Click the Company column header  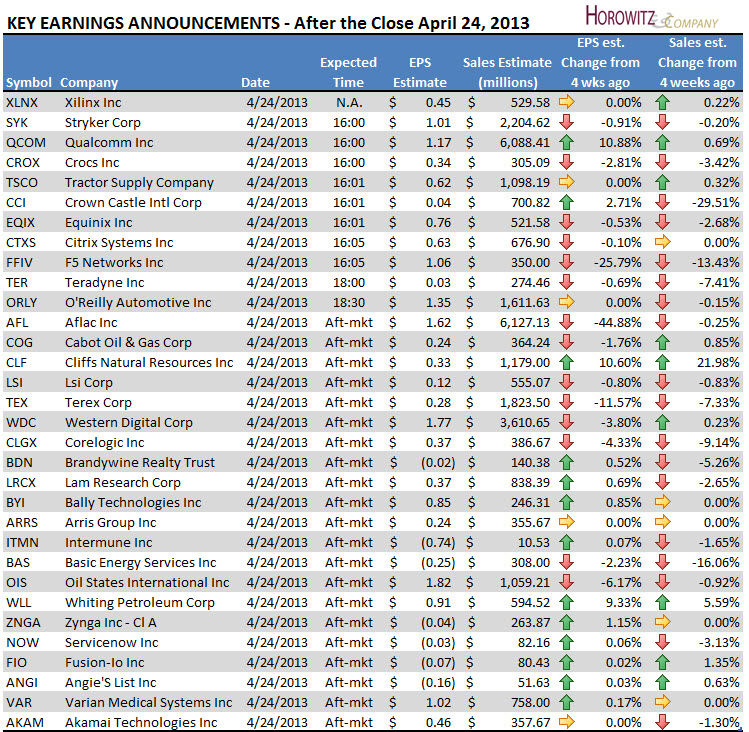[x=89, y=83]
